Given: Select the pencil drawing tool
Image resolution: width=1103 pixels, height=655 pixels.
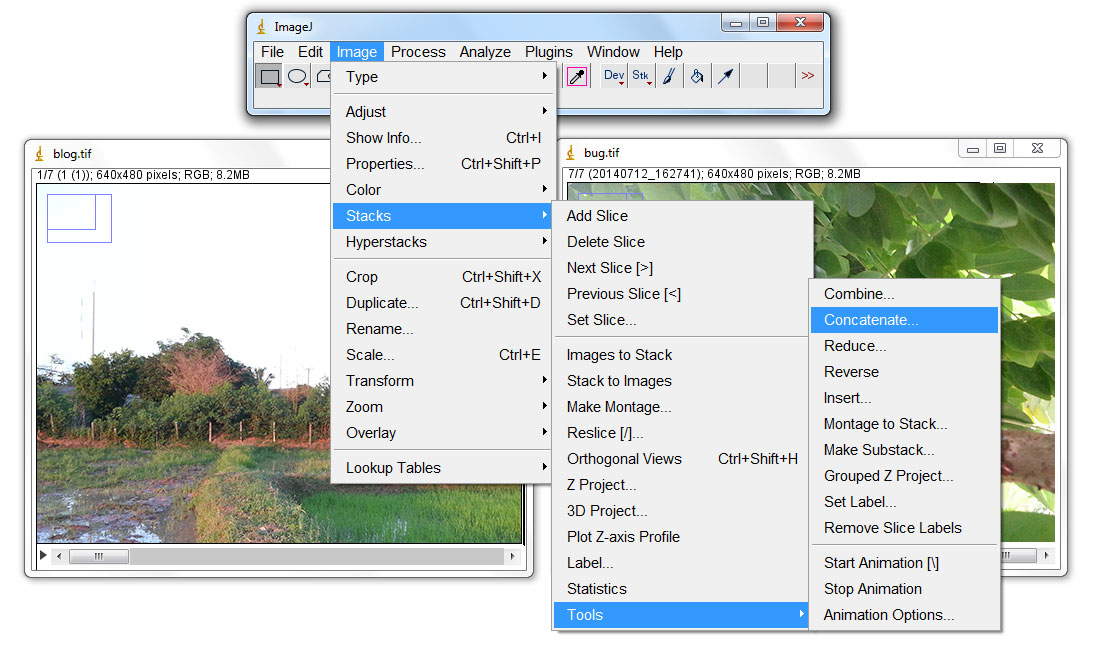Looking at the screenshot, I should [x=668, y=75].
